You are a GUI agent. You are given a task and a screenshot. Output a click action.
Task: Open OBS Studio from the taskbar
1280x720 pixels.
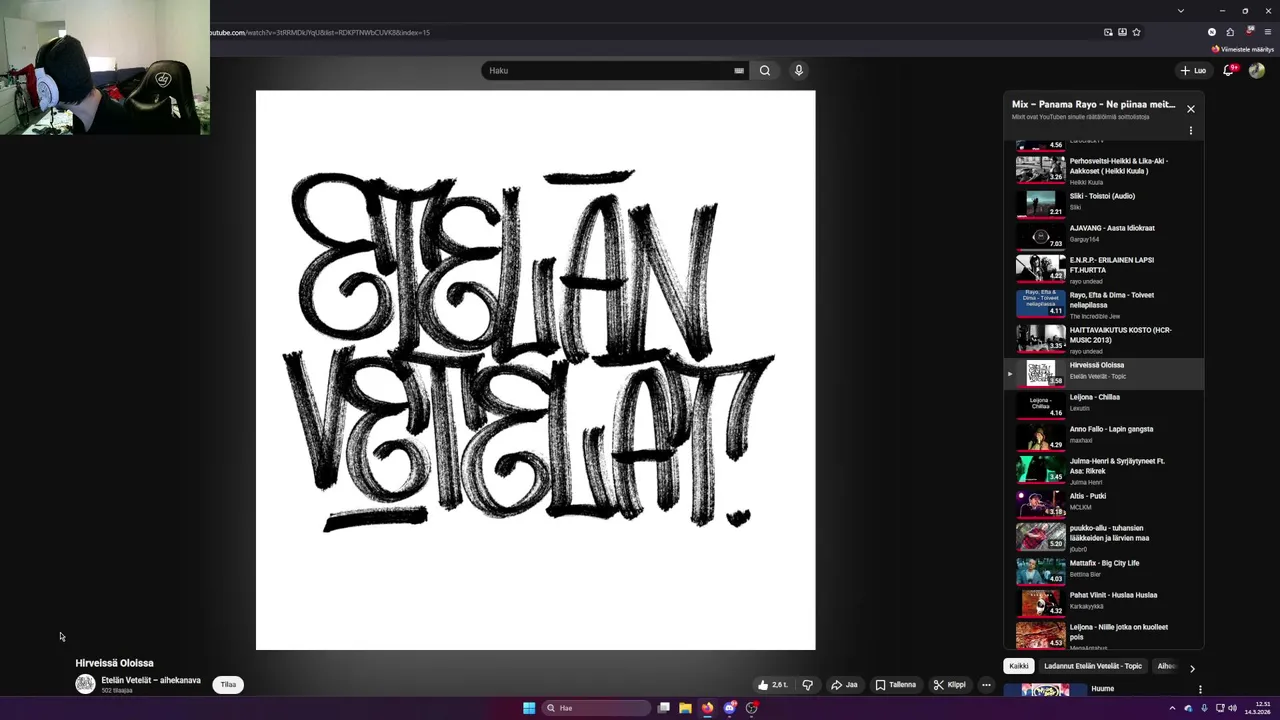pos(752,708)
